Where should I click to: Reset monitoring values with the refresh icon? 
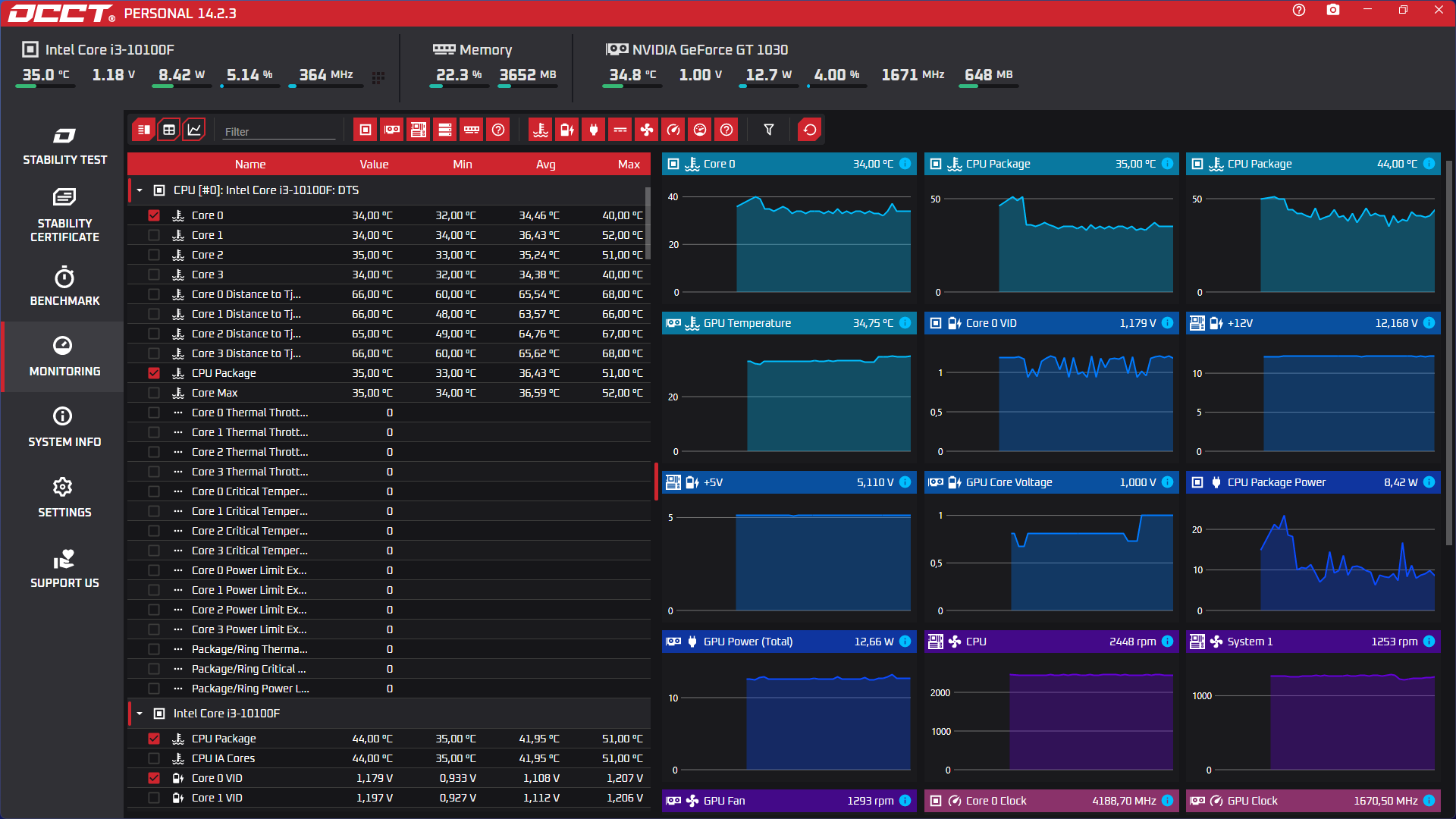click(x=810, y=130)
